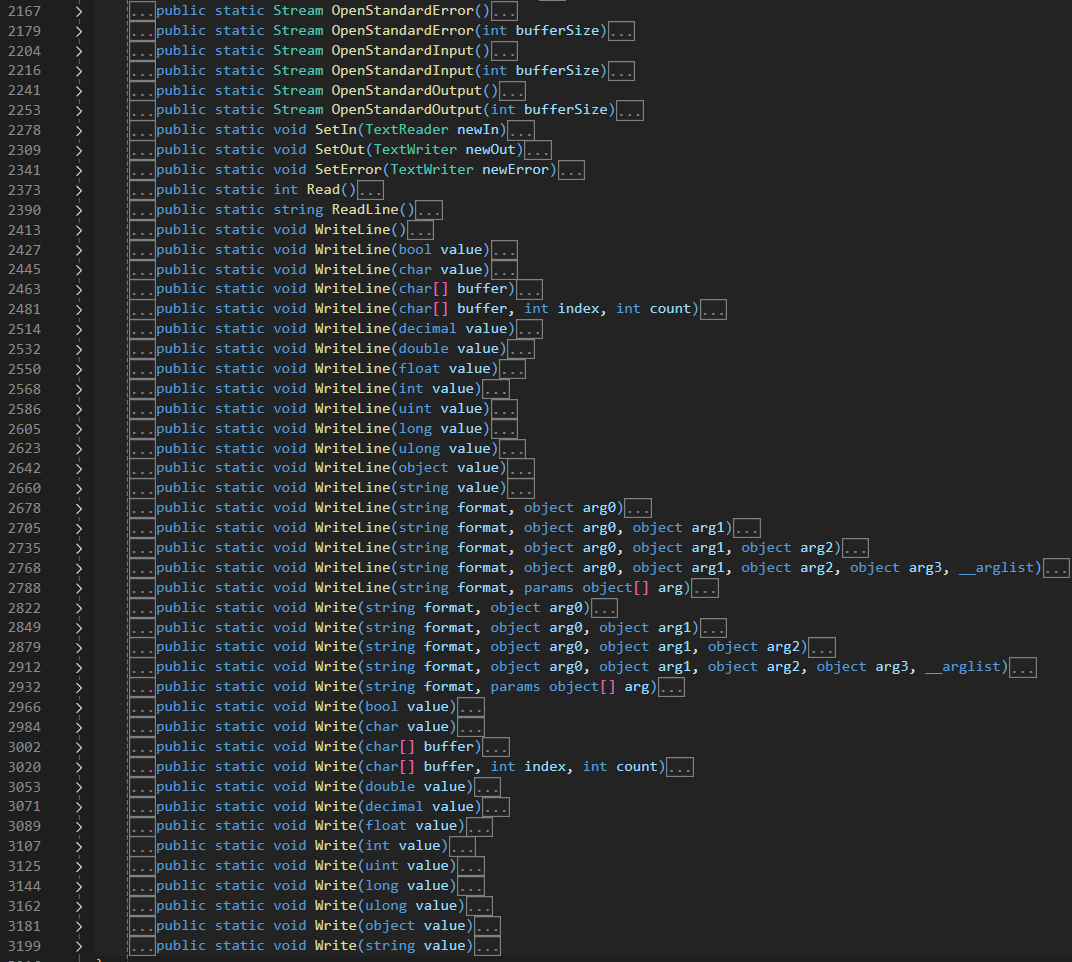Open leading ellipsis box on line 2309

tap(142, 150)
